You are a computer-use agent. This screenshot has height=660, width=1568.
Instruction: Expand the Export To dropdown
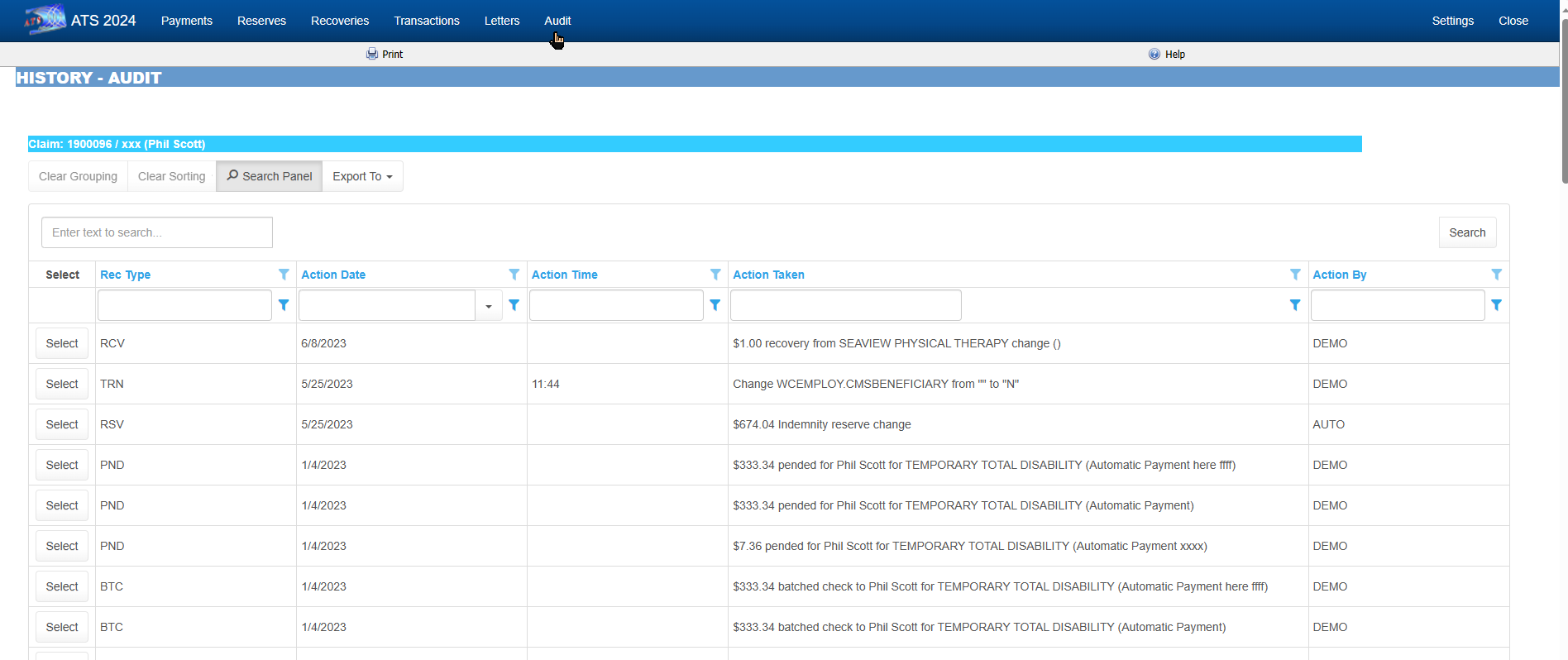[x=362, y=176]
